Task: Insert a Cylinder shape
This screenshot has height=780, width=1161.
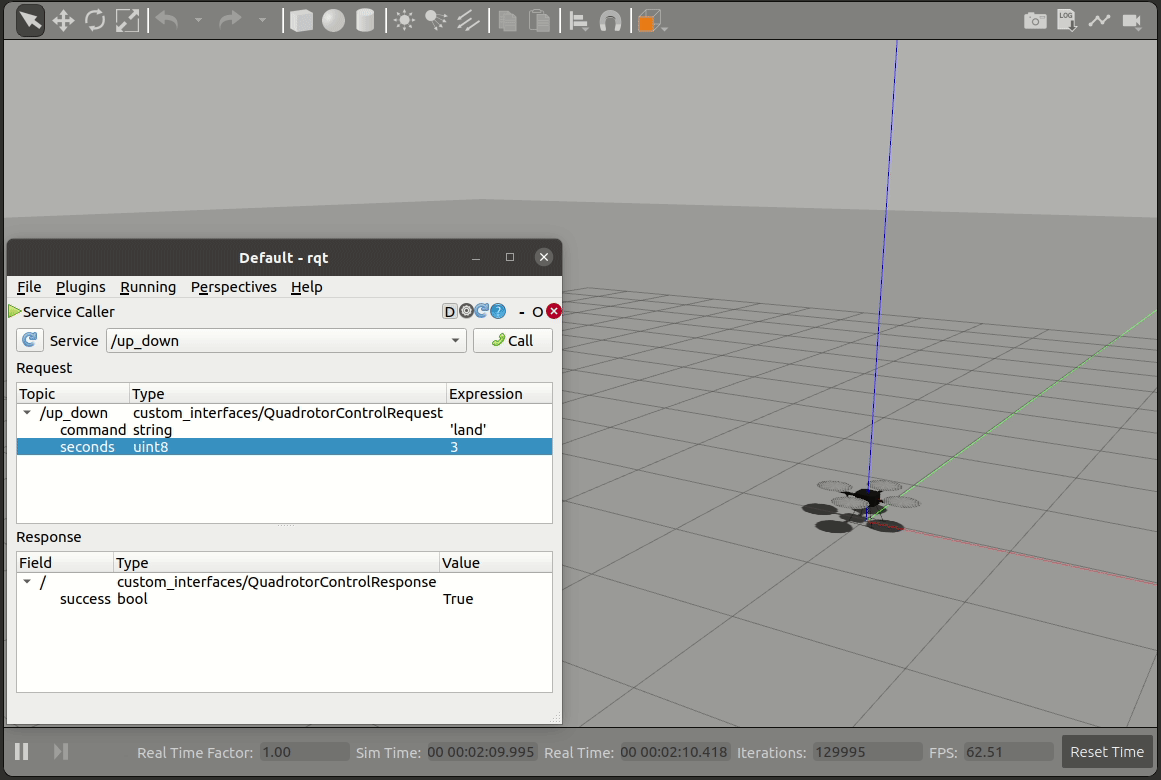Action: [365, 21]
